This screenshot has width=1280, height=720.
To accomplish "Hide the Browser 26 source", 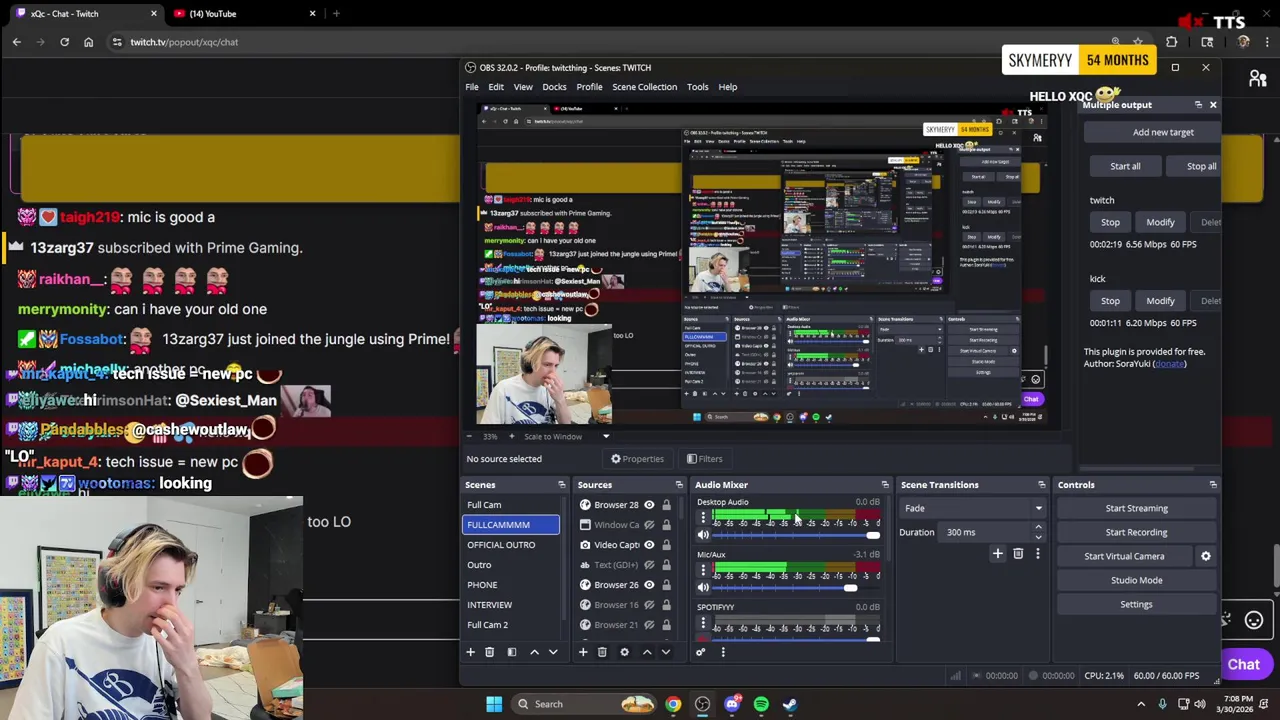I will (649, 585).
